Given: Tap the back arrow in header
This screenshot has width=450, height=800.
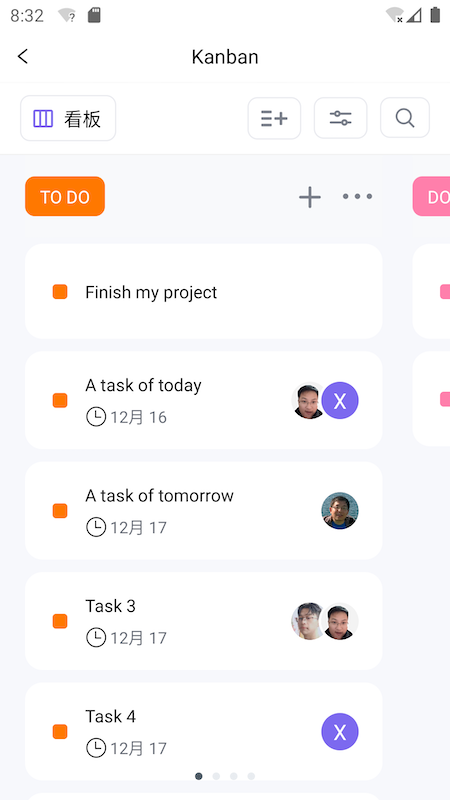Looking at the screenshot, I should [23, 56].
